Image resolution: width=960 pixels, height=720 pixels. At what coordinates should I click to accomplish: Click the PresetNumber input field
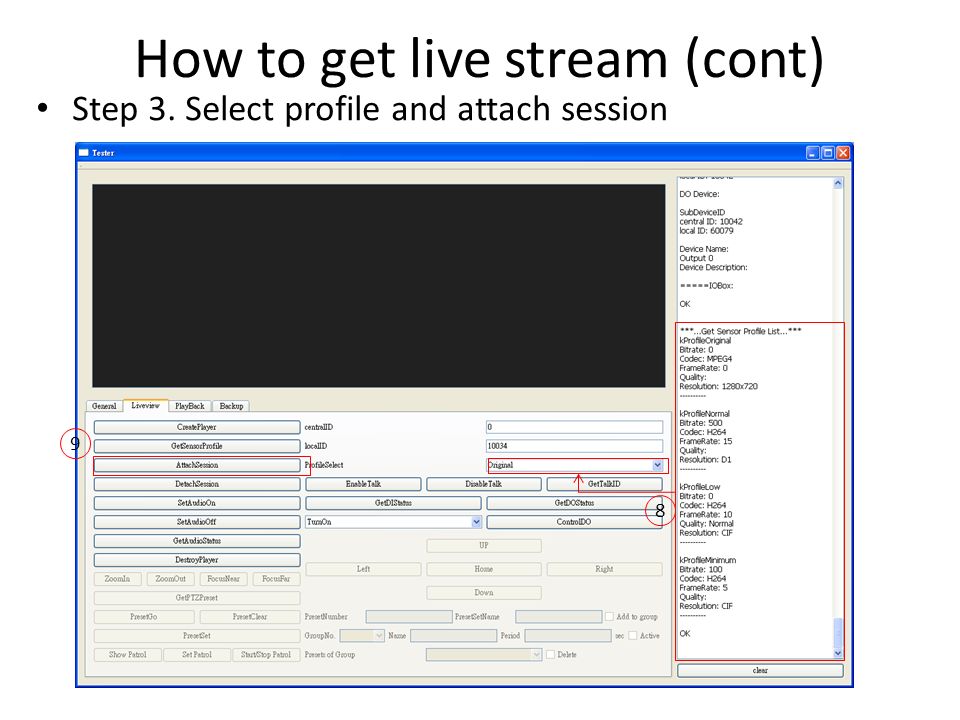[x=409, y=617]
